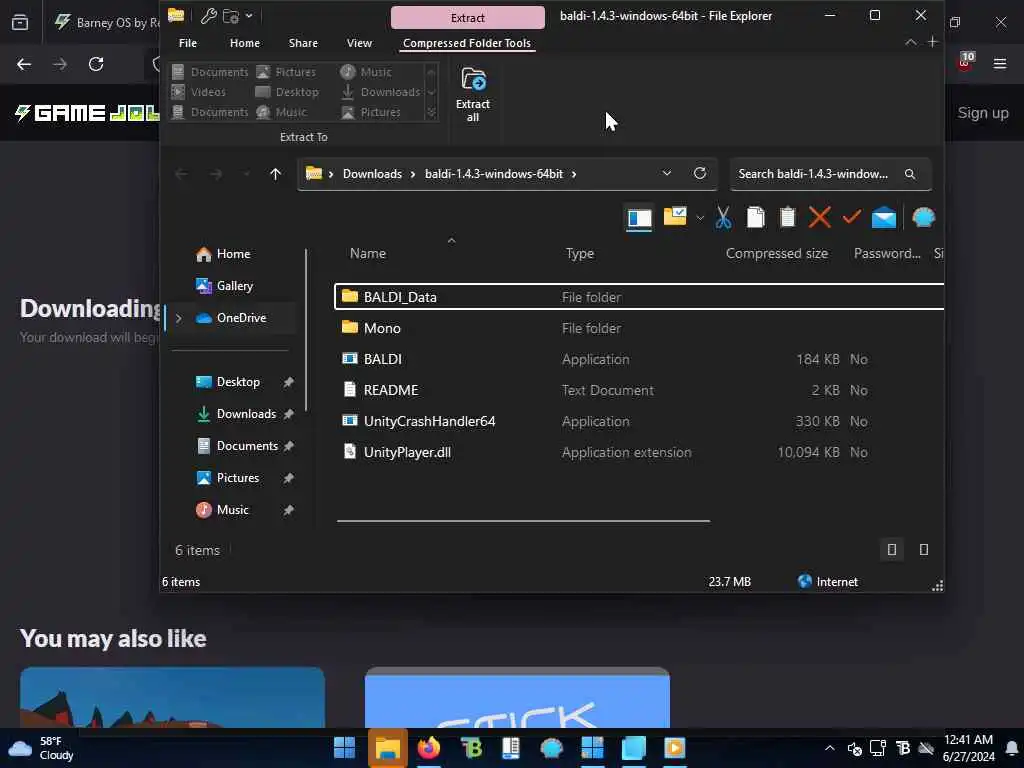Click the Paste clipboard icon in toolbar
This screenshot has width=1024, height=768.
[x=788, y=217]
